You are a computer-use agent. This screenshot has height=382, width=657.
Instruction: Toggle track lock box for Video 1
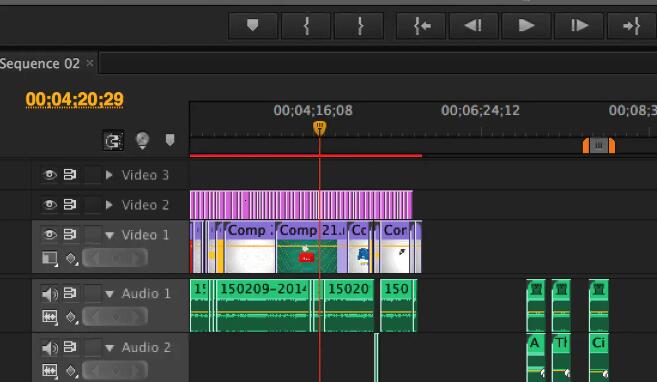[x=92, y=235]
